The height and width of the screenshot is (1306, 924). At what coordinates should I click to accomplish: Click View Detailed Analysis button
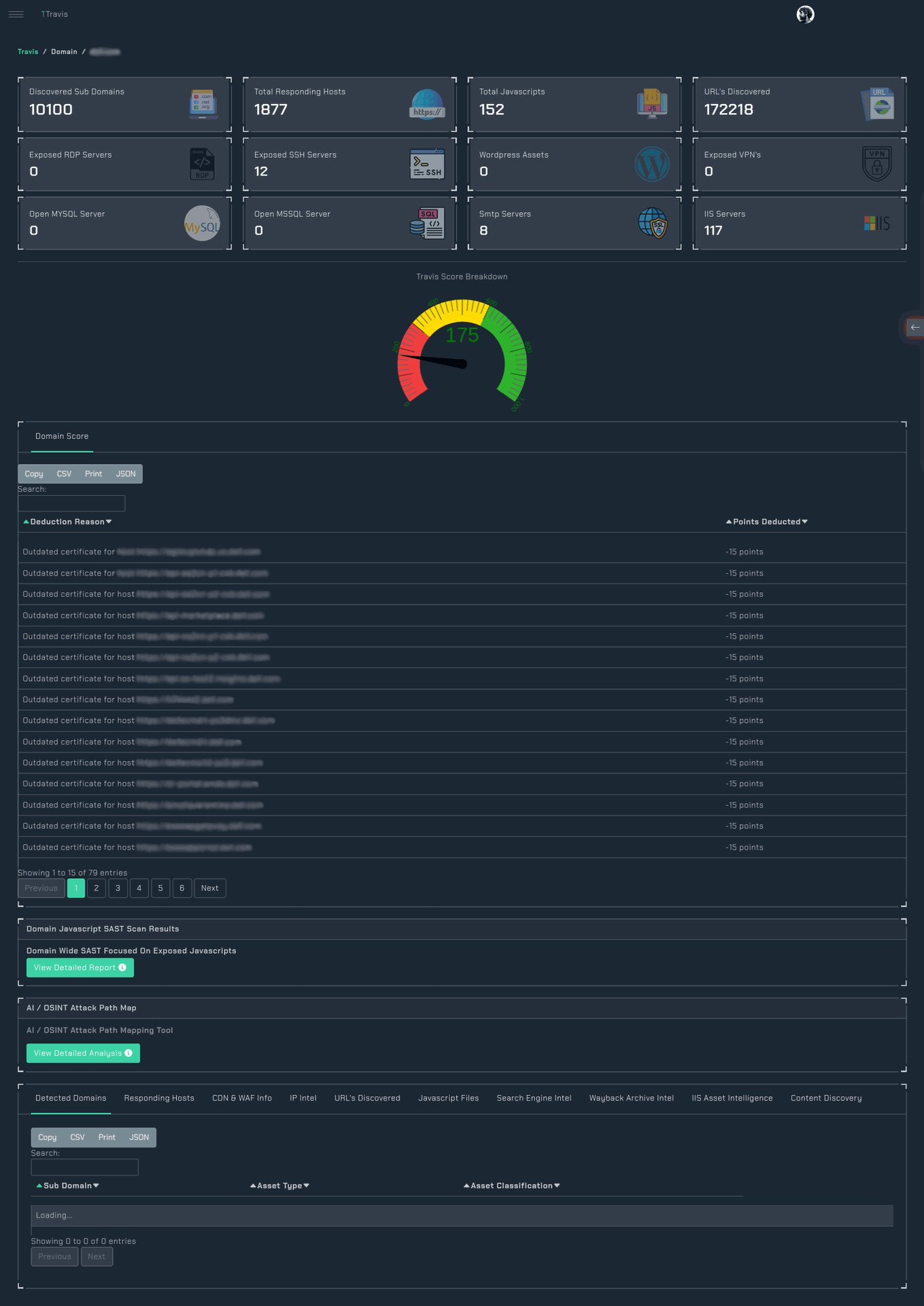pos(83,1053)
